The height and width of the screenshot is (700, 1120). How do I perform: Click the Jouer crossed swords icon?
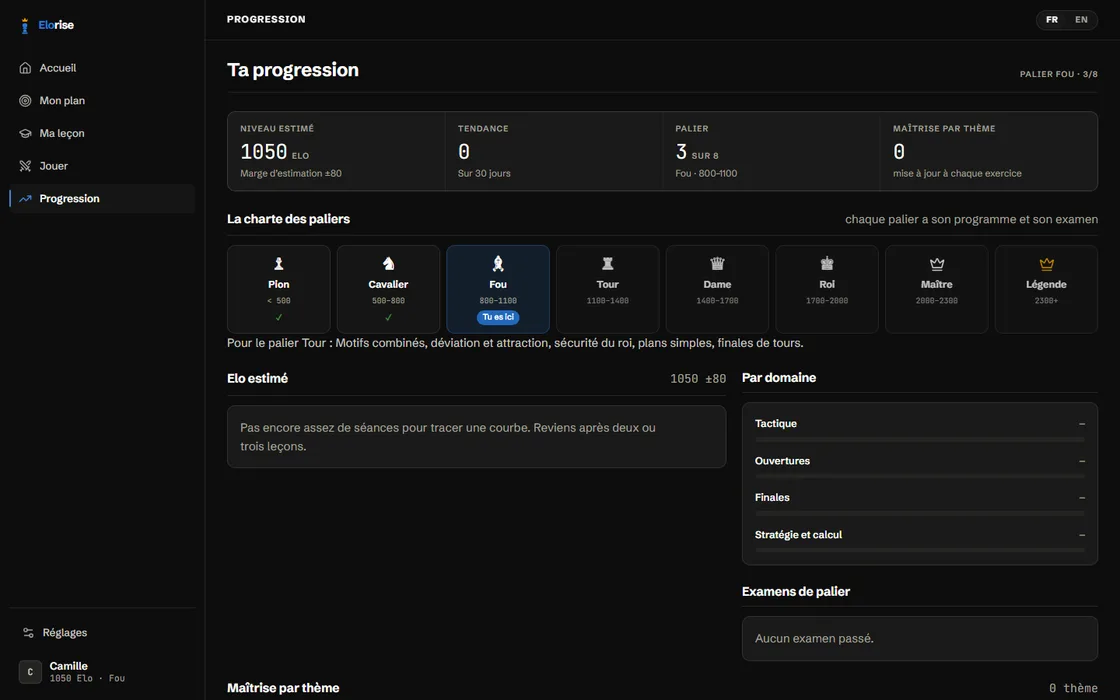click(x=25, y=166)
